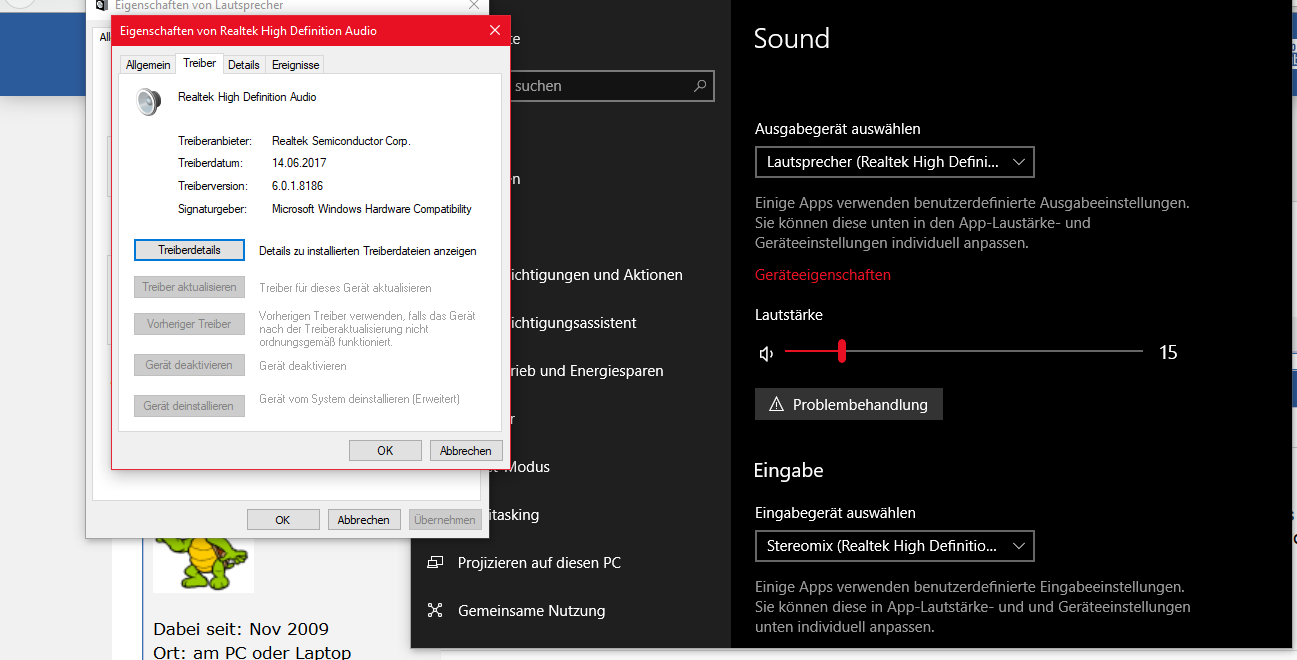The height and width of the screenshot is (660, 1297).
Task: Open Gemeinsame Nutzung settings
Action: pos(531,610)
